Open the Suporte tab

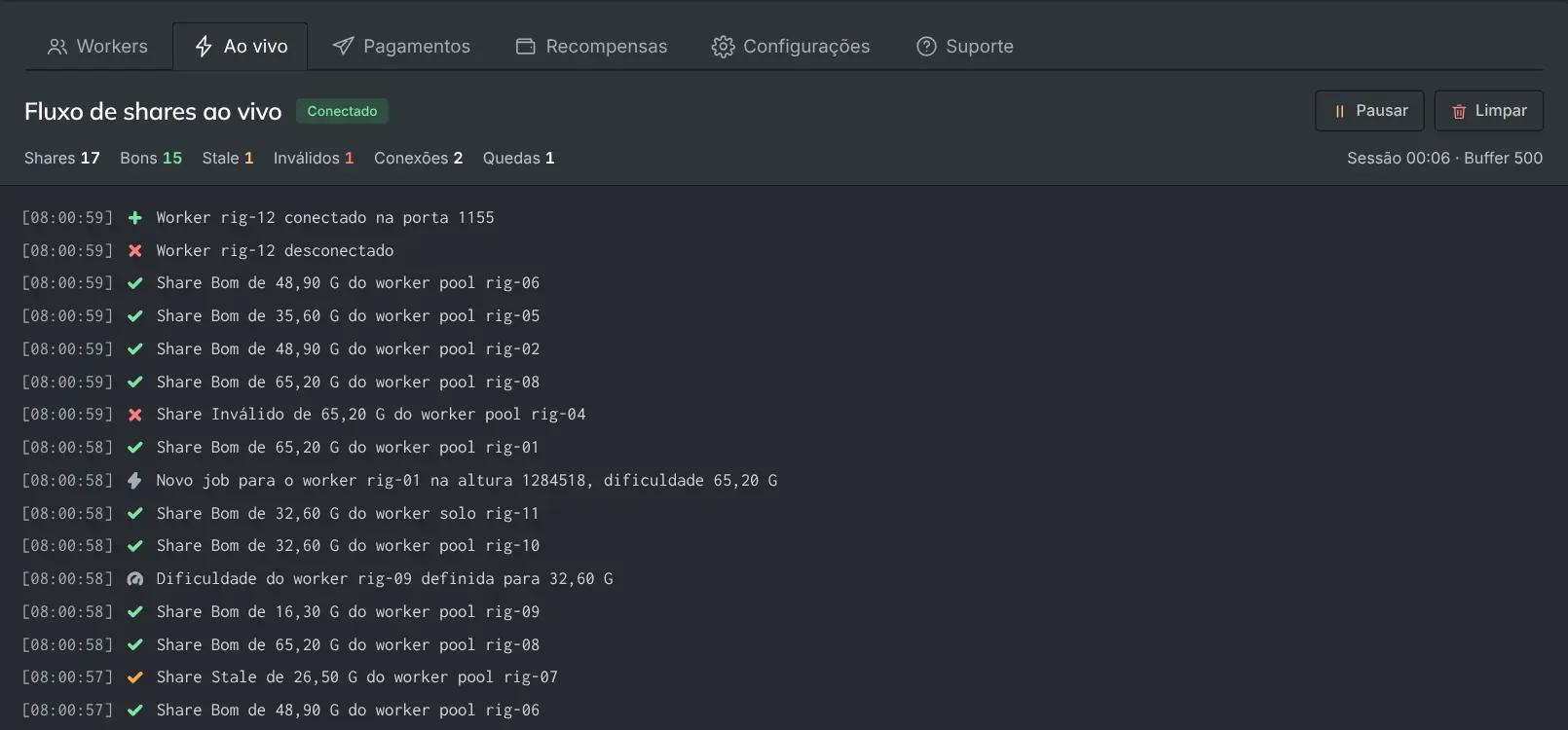964,47
